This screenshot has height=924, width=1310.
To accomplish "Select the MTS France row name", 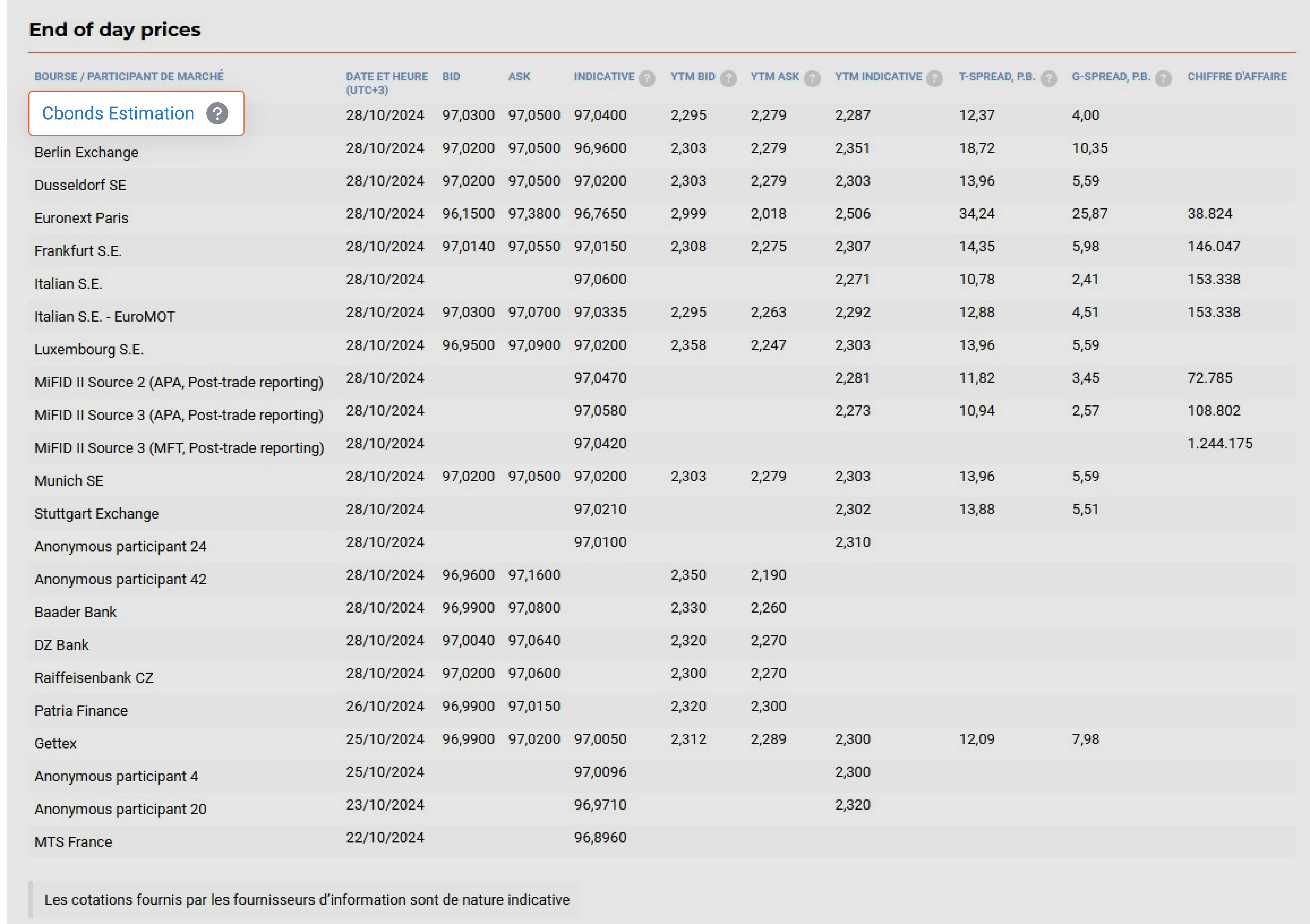I will coord(73,842).
